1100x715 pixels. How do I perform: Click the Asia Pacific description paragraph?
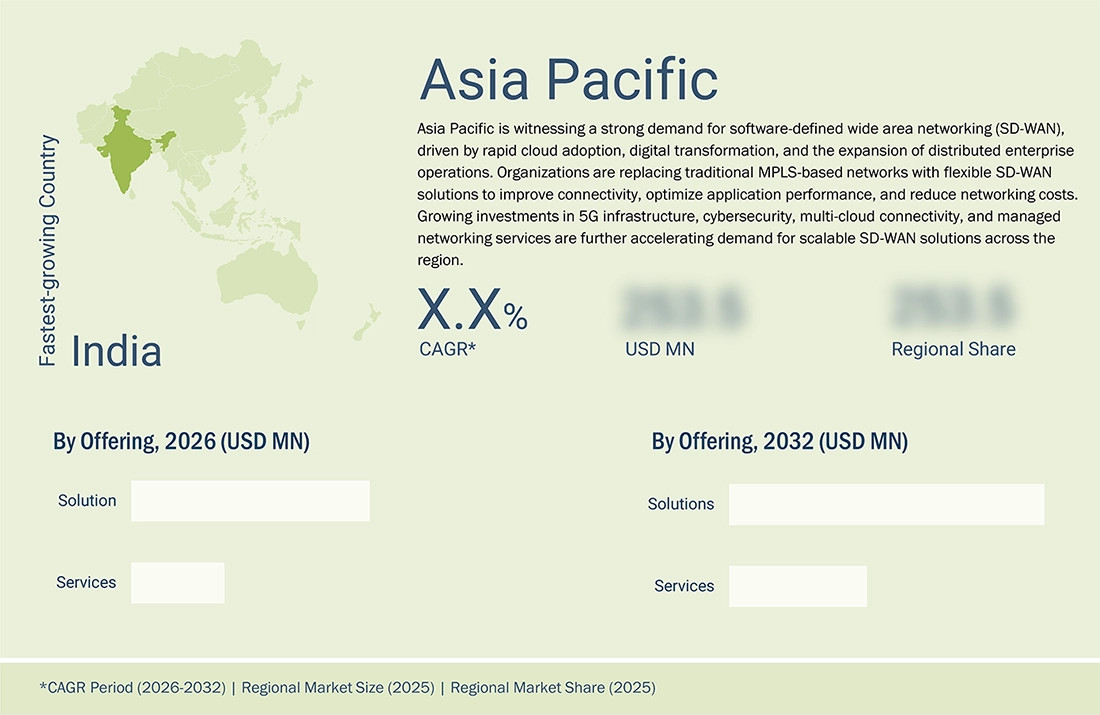point(747,194)
